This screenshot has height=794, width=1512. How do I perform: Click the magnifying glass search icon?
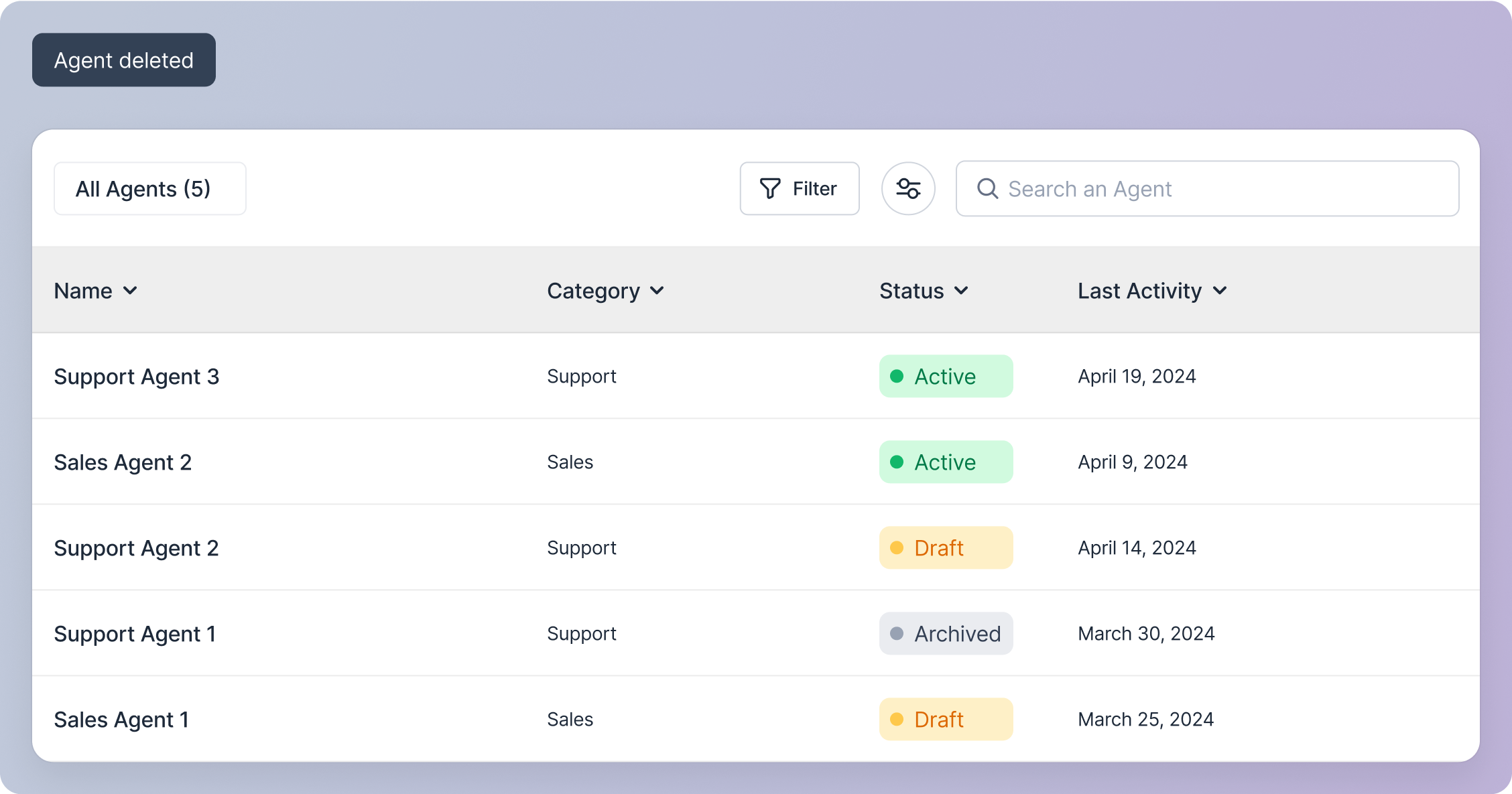point(987,189)
